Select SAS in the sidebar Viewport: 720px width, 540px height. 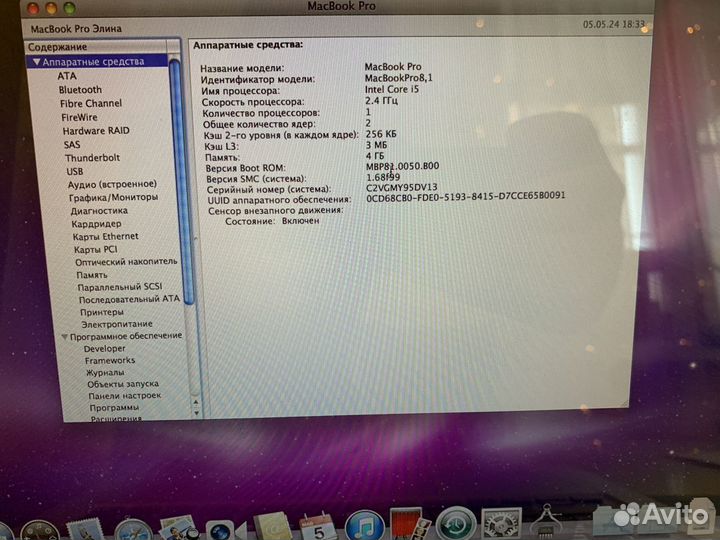tap(72, 145)
